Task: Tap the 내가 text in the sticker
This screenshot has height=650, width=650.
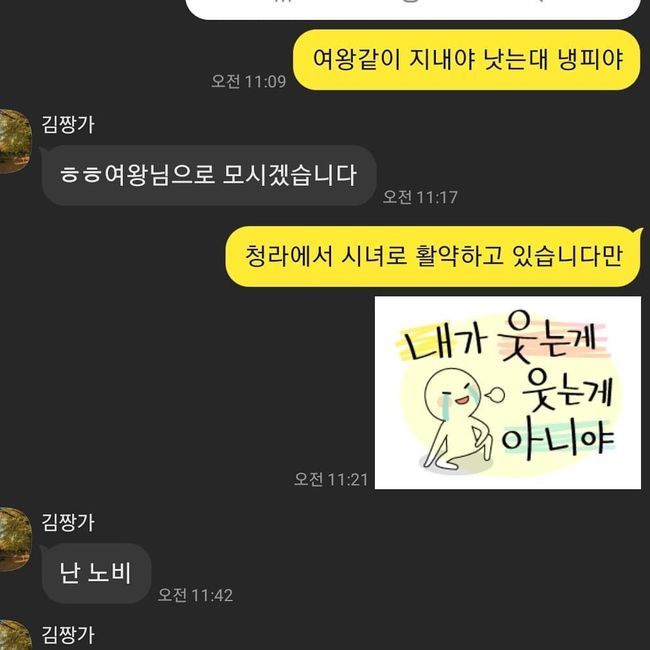Action: (444, 343)
